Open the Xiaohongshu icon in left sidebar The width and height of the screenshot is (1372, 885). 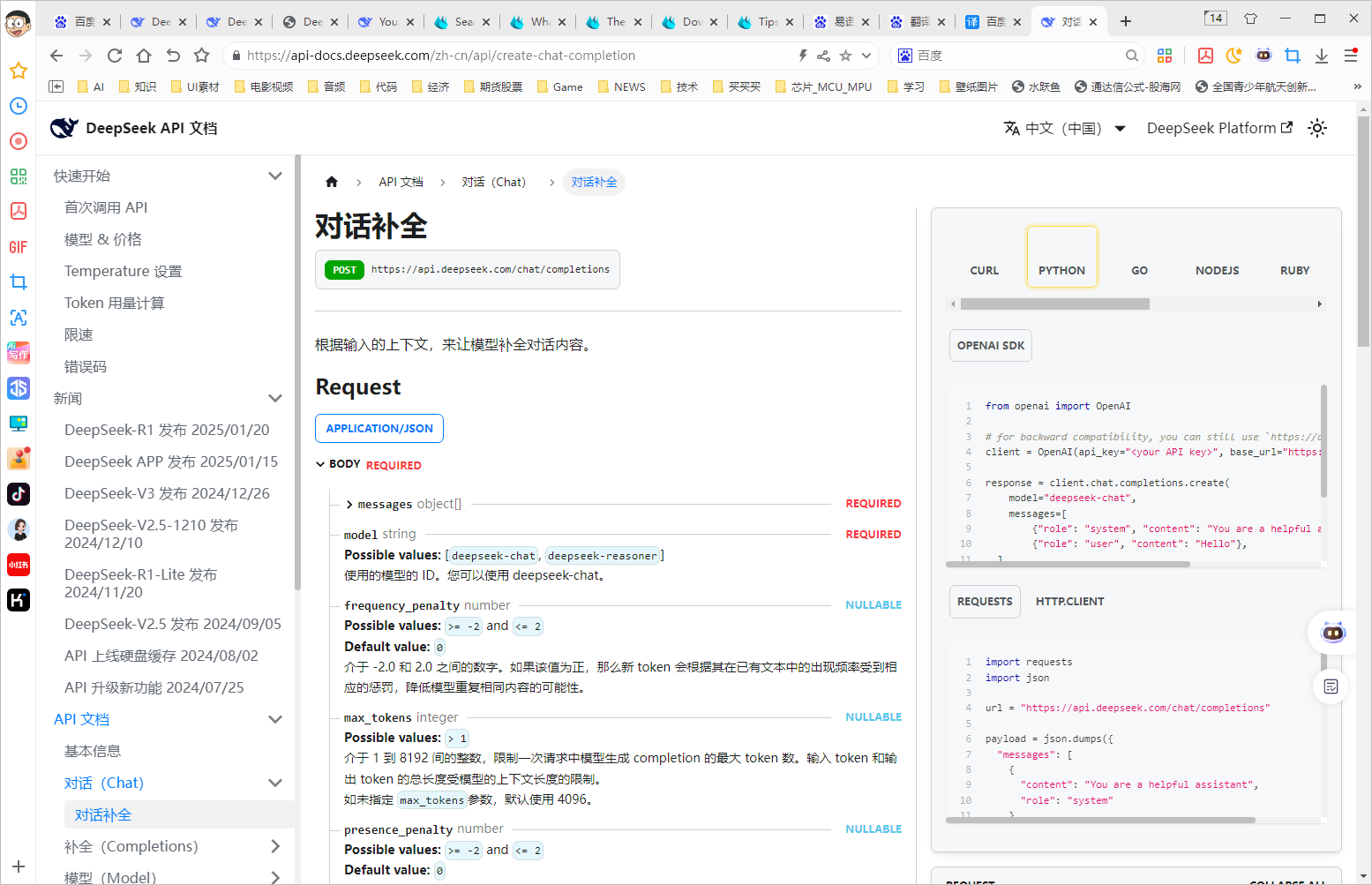pyautogui.click(x=19, y=565)
